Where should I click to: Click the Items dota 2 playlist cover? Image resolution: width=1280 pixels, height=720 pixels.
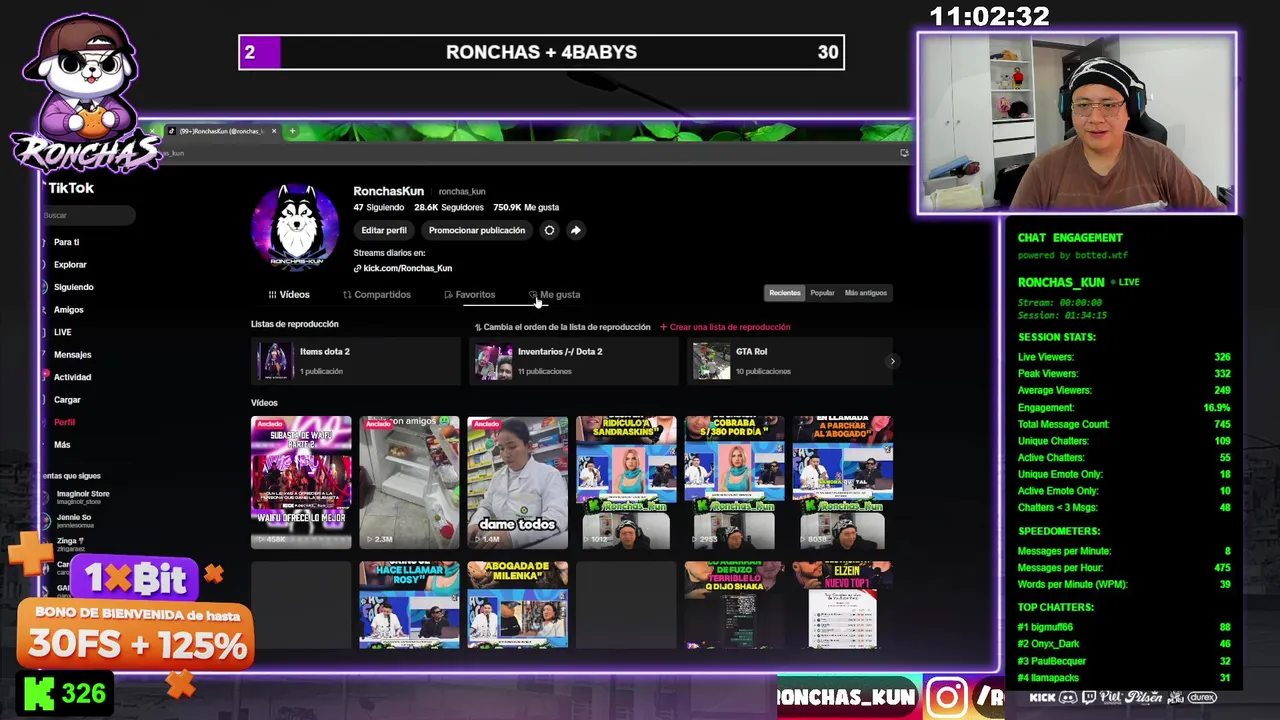coord(274,360)
